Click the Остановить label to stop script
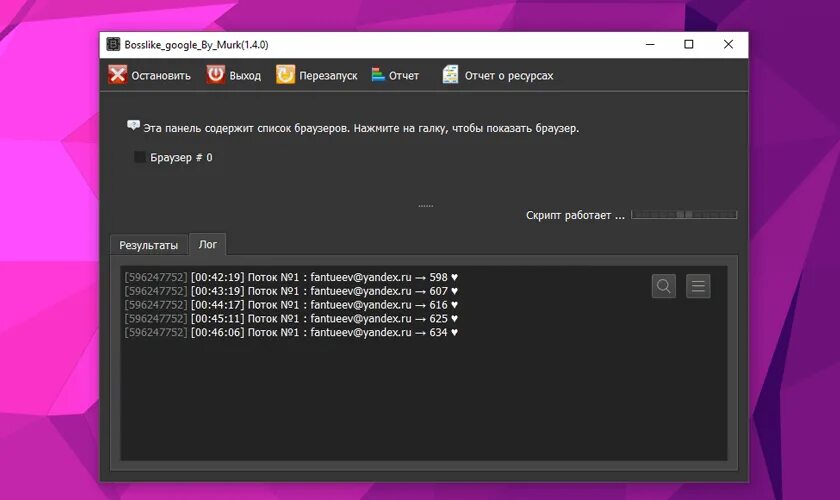This screenshot has height=500, width=840. pyautogui.click(x=161, y=76)
